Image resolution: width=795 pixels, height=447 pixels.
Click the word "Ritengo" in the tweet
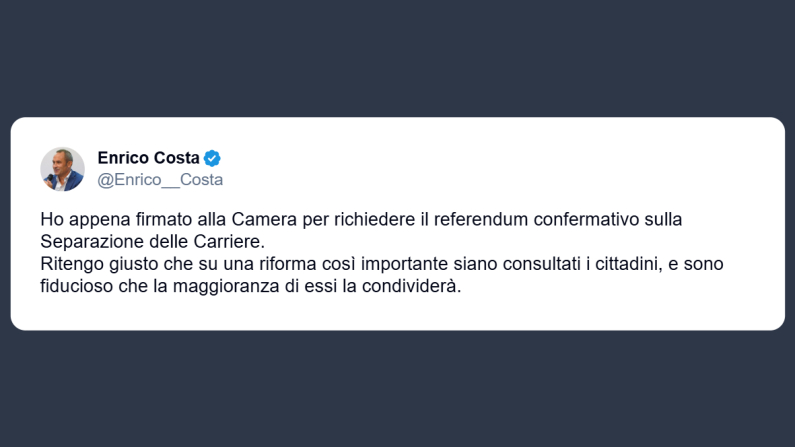[71, 264]
